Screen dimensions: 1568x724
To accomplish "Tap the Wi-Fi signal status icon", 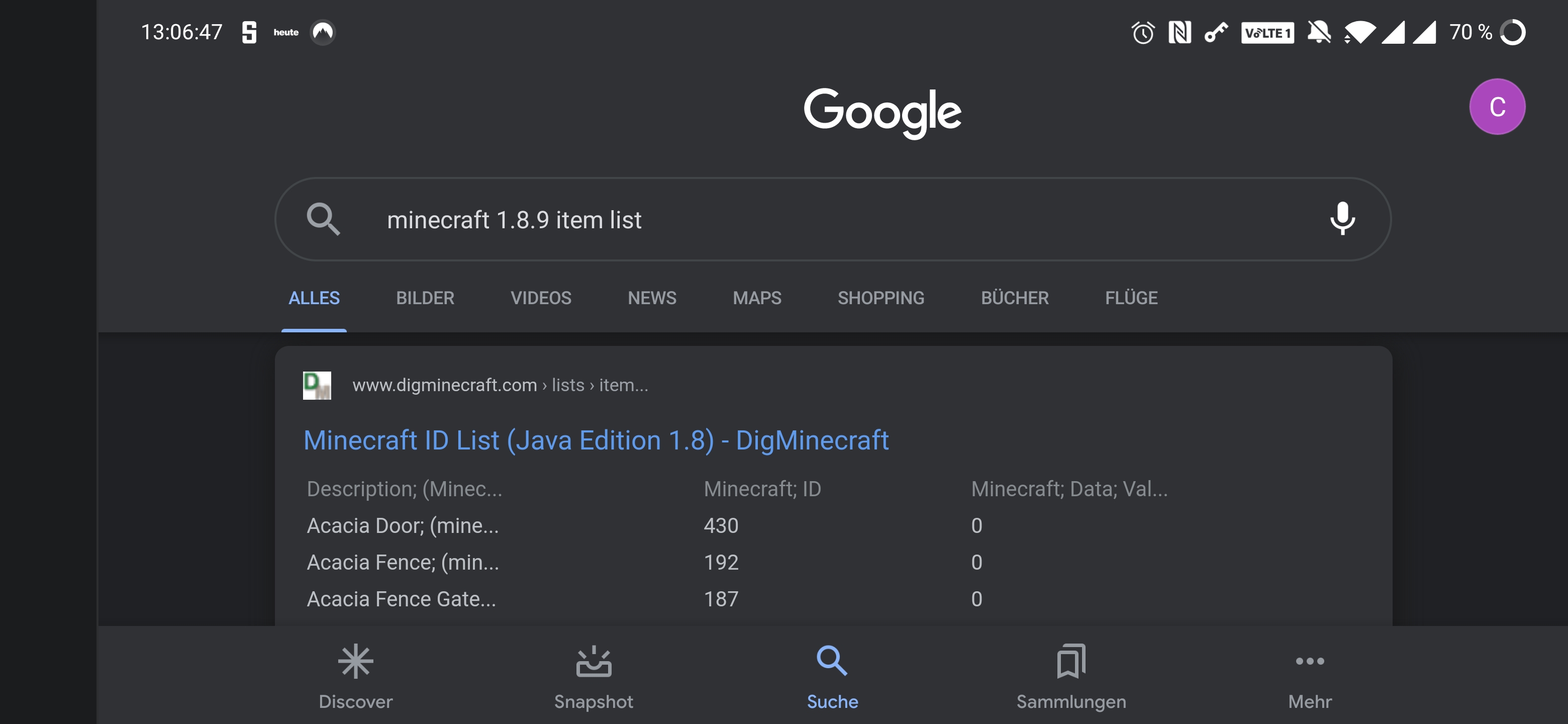I will 1359,32.
